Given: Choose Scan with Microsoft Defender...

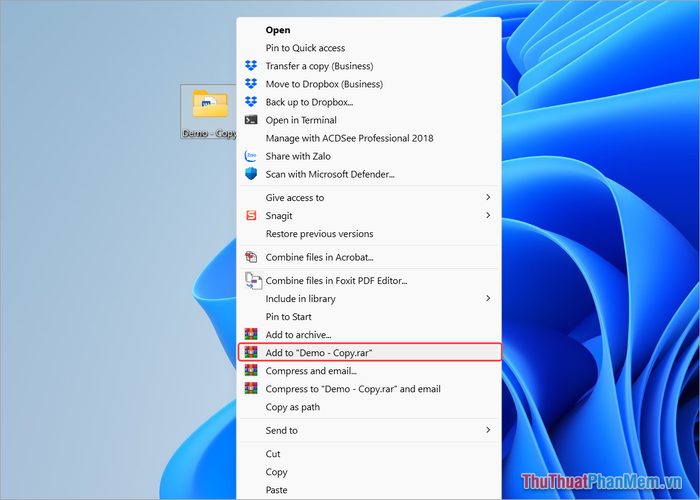Looking at the screenshot, I should point(369,174).
